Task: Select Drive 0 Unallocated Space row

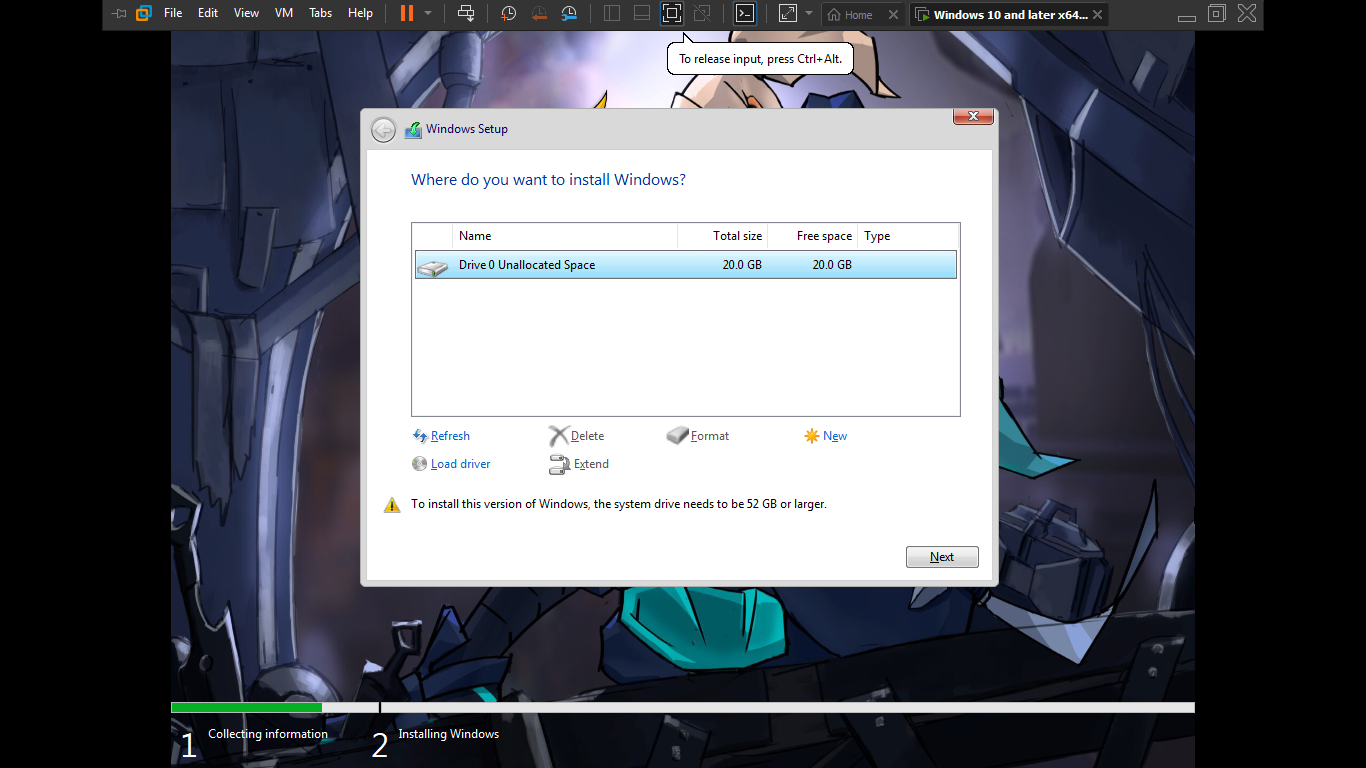Action: (686, 265)
